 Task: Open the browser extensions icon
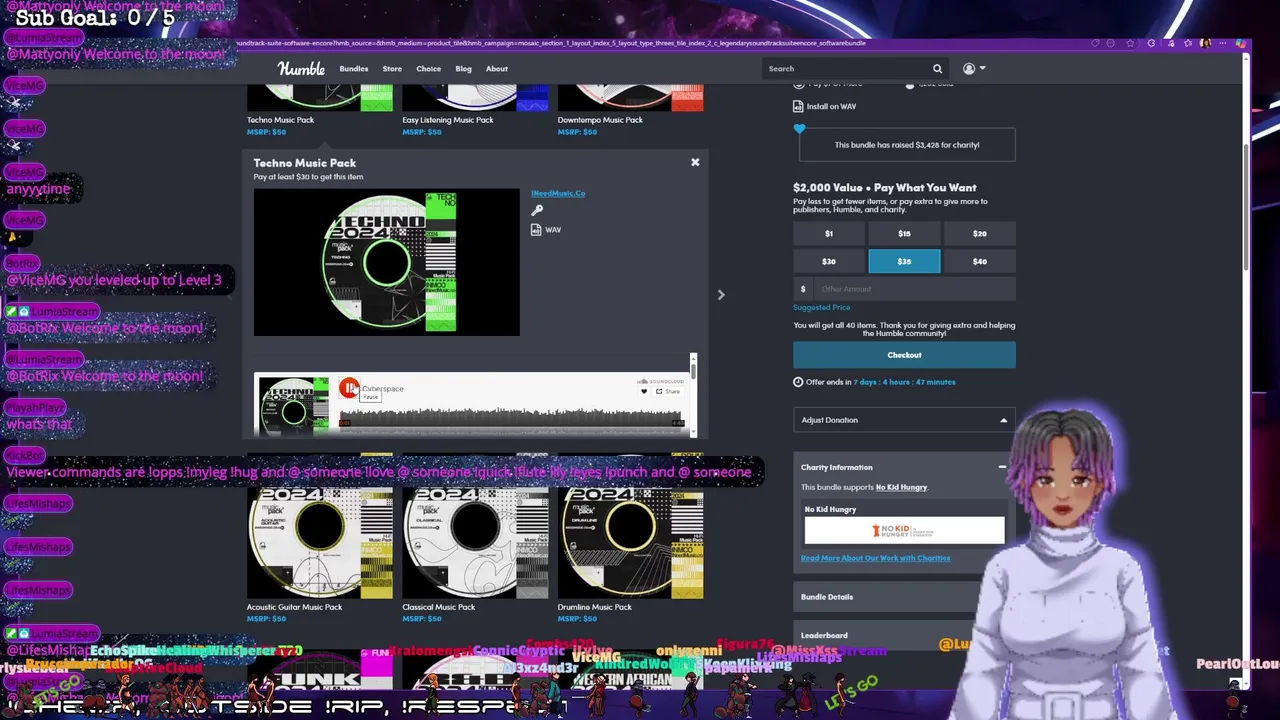coord(1151,43)
